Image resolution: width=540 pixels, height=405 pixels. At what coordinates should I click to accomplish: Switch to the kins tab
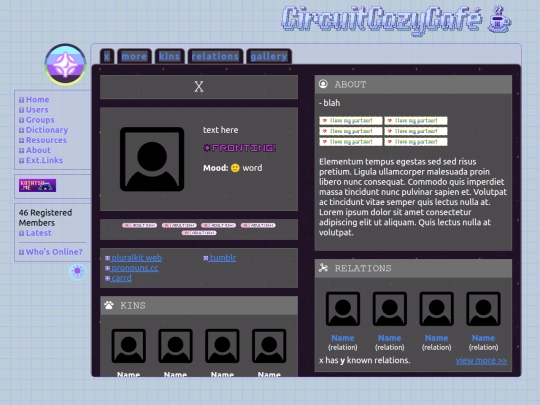click(x=169, y=56)
